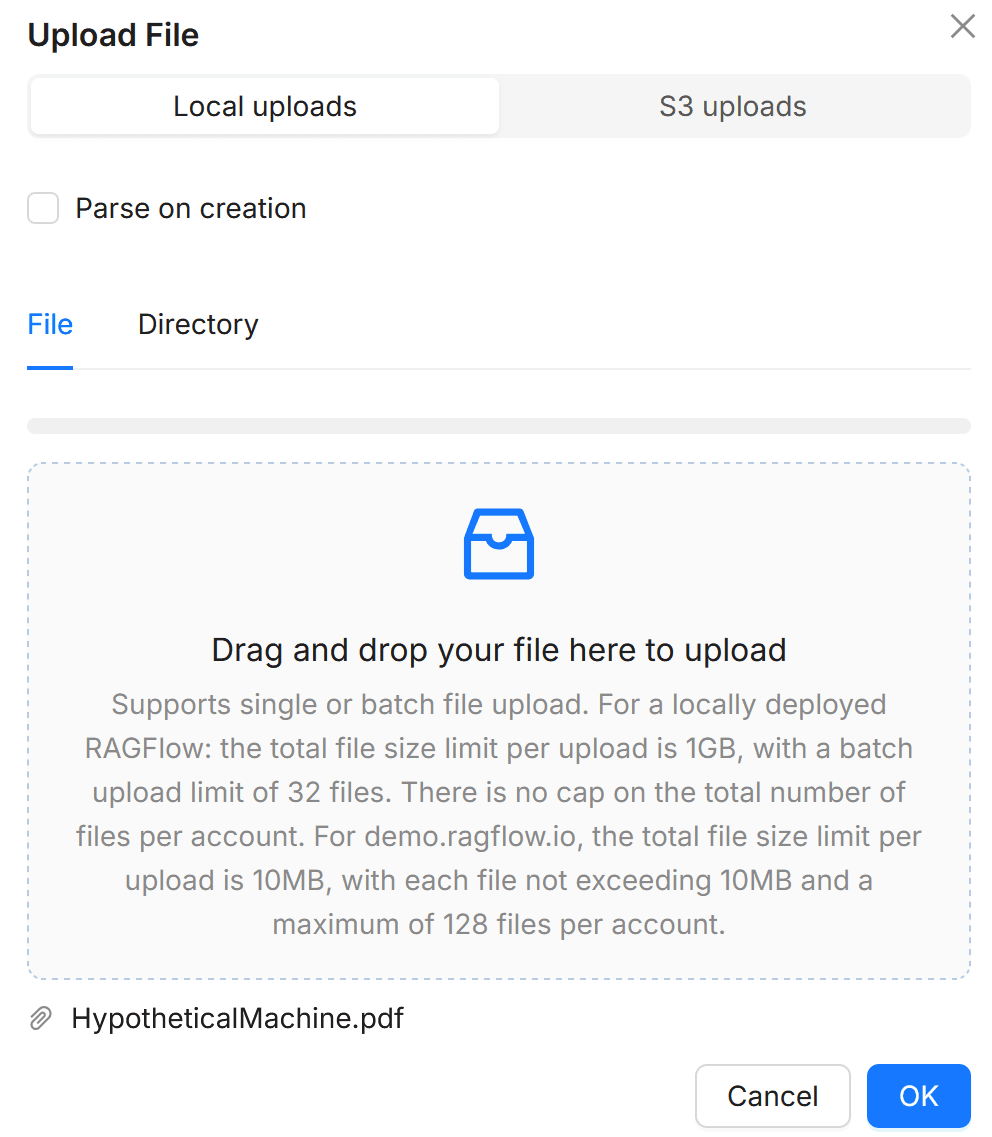The height and width of the screenshot is (1137, 992).
Task: Enable the Parse on creation checkbox
Action: coord(42,208)
